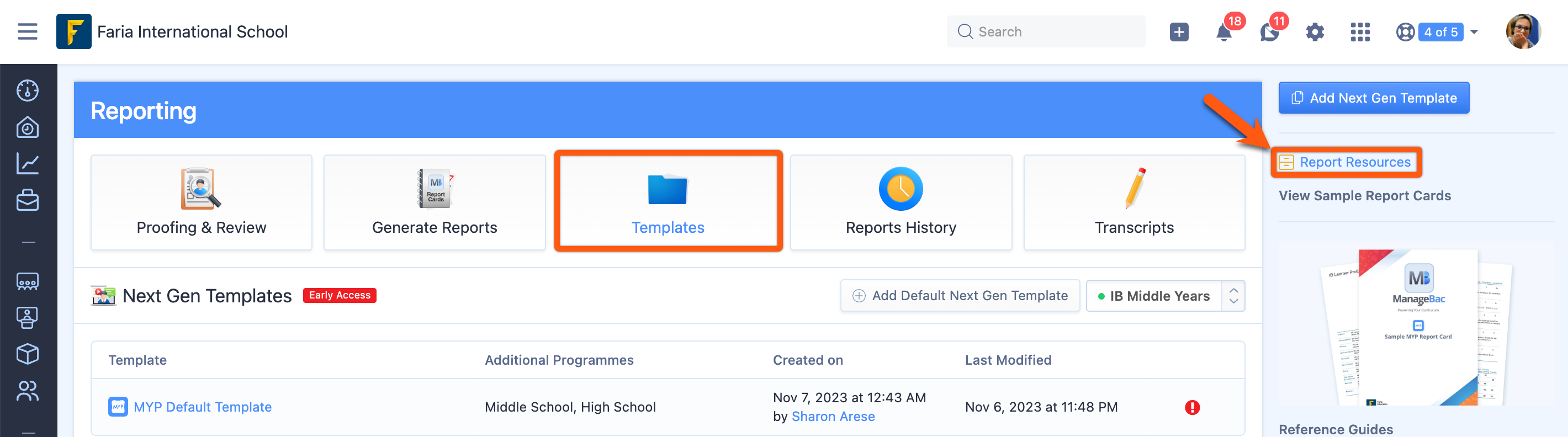Click the Search field
The image size is (1568, 437).
[1046, 31]
